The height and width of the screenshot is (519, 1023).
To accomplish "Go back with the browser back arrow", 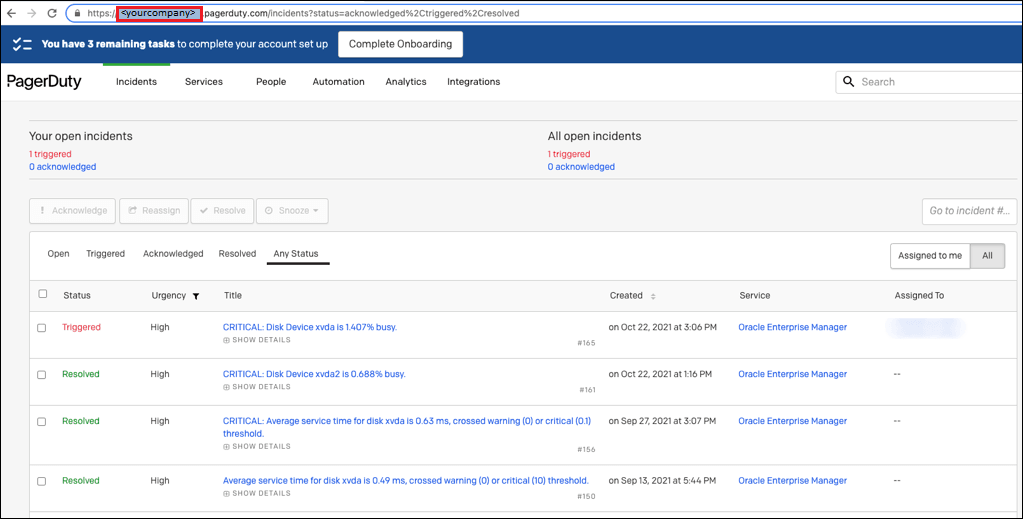I will pyautogui.click(x=11, y=13).
